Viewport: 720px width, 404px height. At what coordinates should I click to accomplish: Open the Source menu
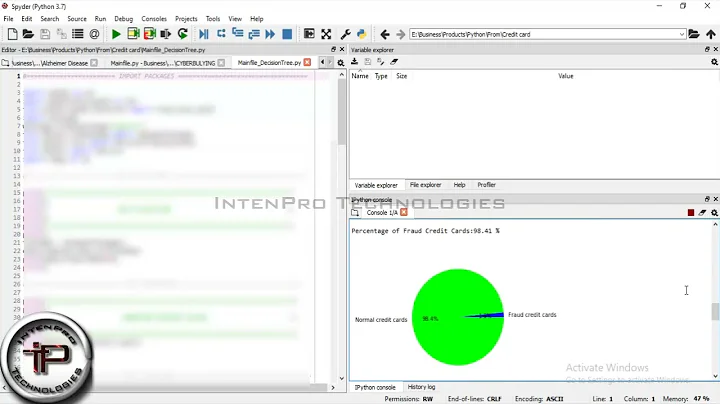(77, 19)
